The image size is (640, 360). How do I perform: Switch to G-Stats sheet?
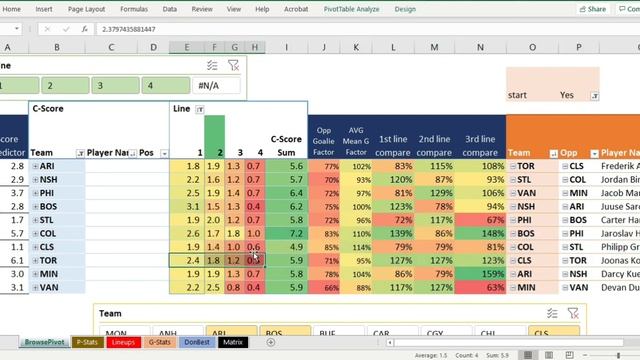(x=160, y=342)
